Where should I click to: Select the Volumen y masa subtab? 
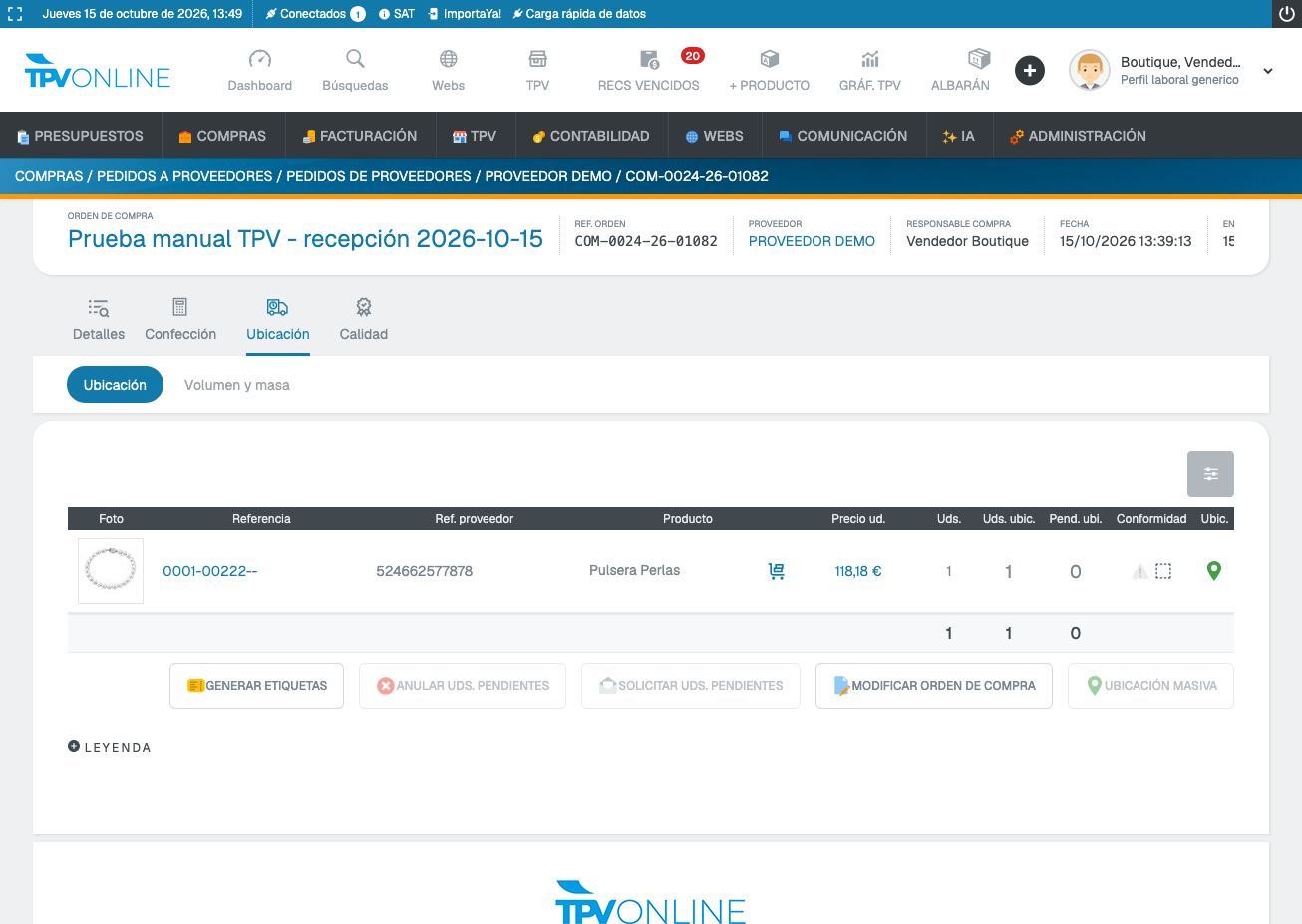click(x=237, y=385)
